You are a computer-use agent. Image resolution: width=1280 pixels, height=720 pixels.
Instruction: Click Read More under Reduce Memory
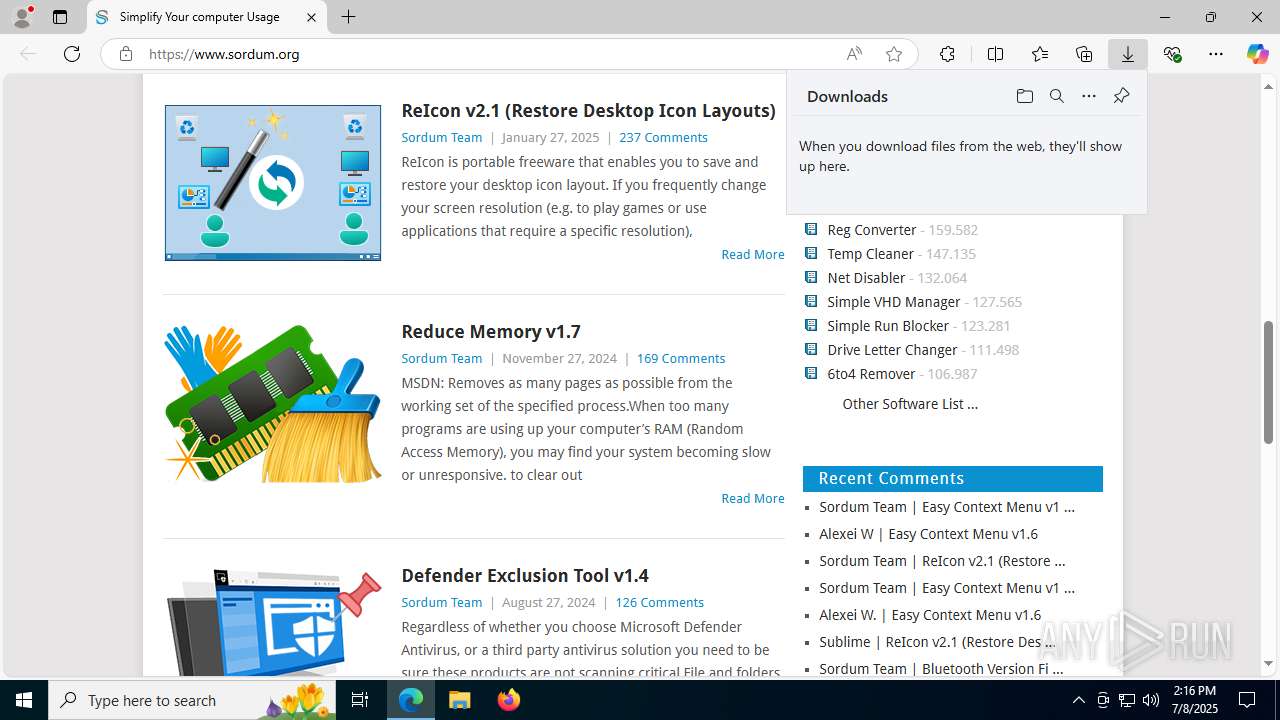pos(753,498)
